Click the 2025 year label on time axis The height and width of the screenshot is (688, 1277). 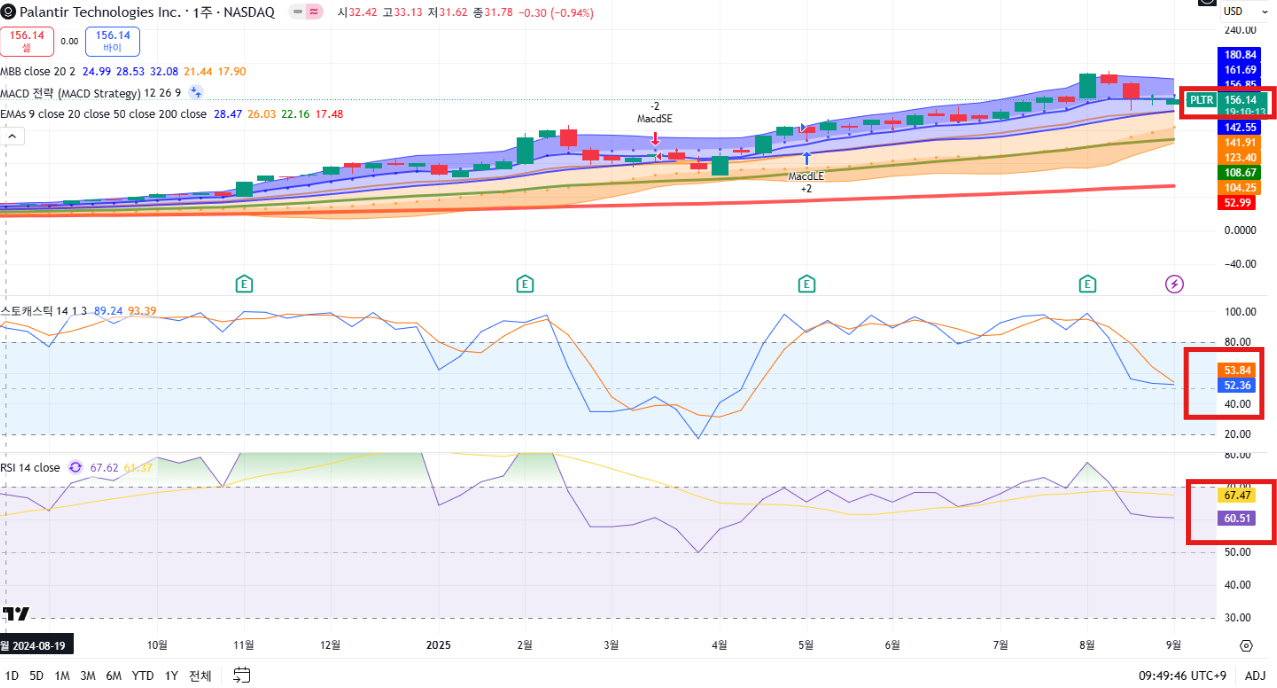tap(440, 645)
